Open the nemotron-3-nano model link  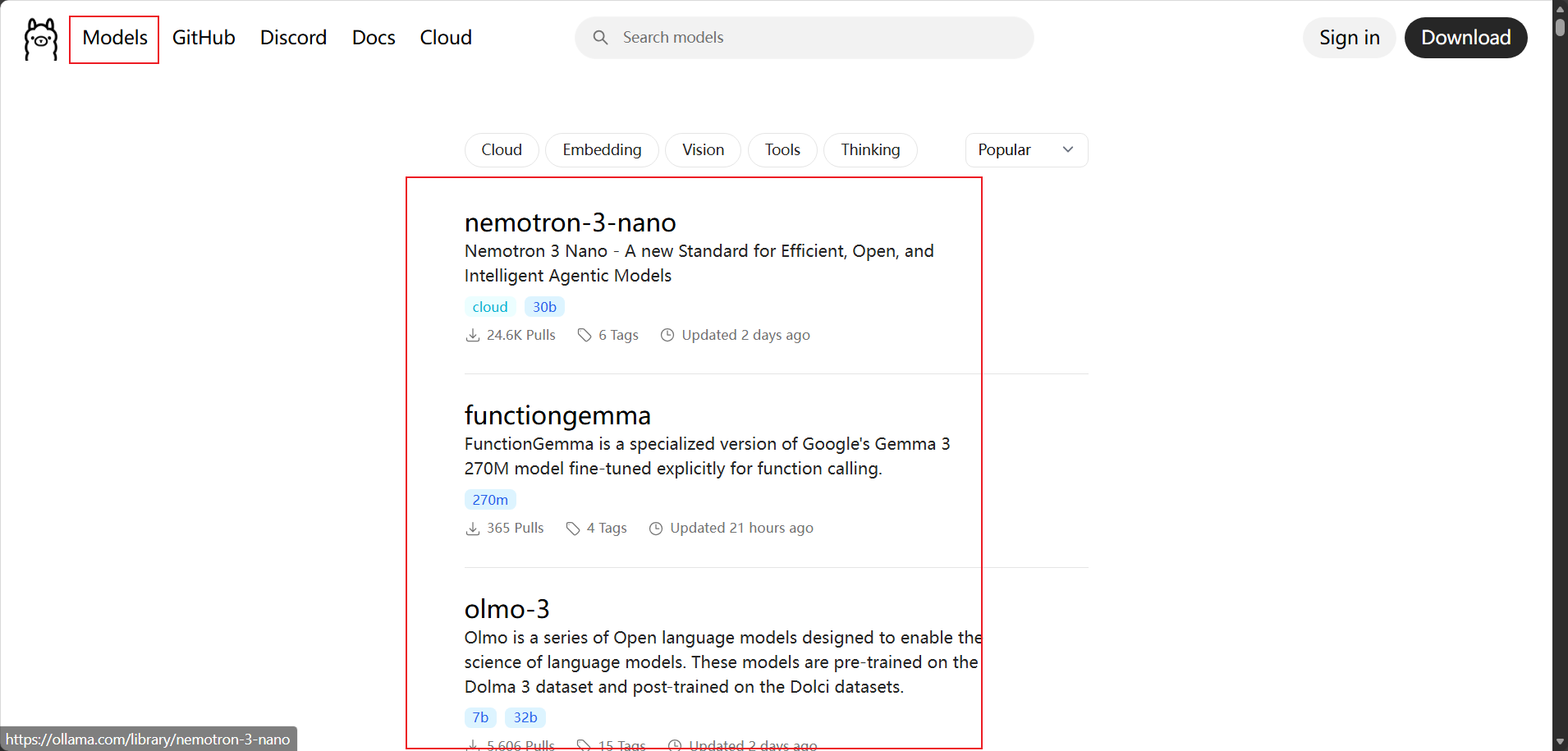tap(570, 222)
